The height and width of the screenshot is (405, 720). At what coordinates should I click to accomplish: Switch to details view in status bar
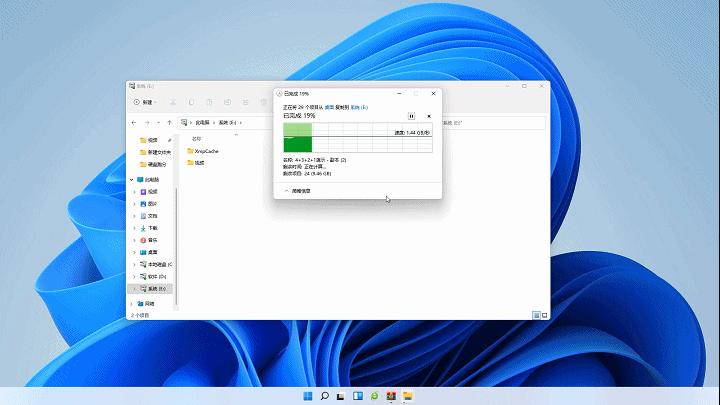(536, 315)
